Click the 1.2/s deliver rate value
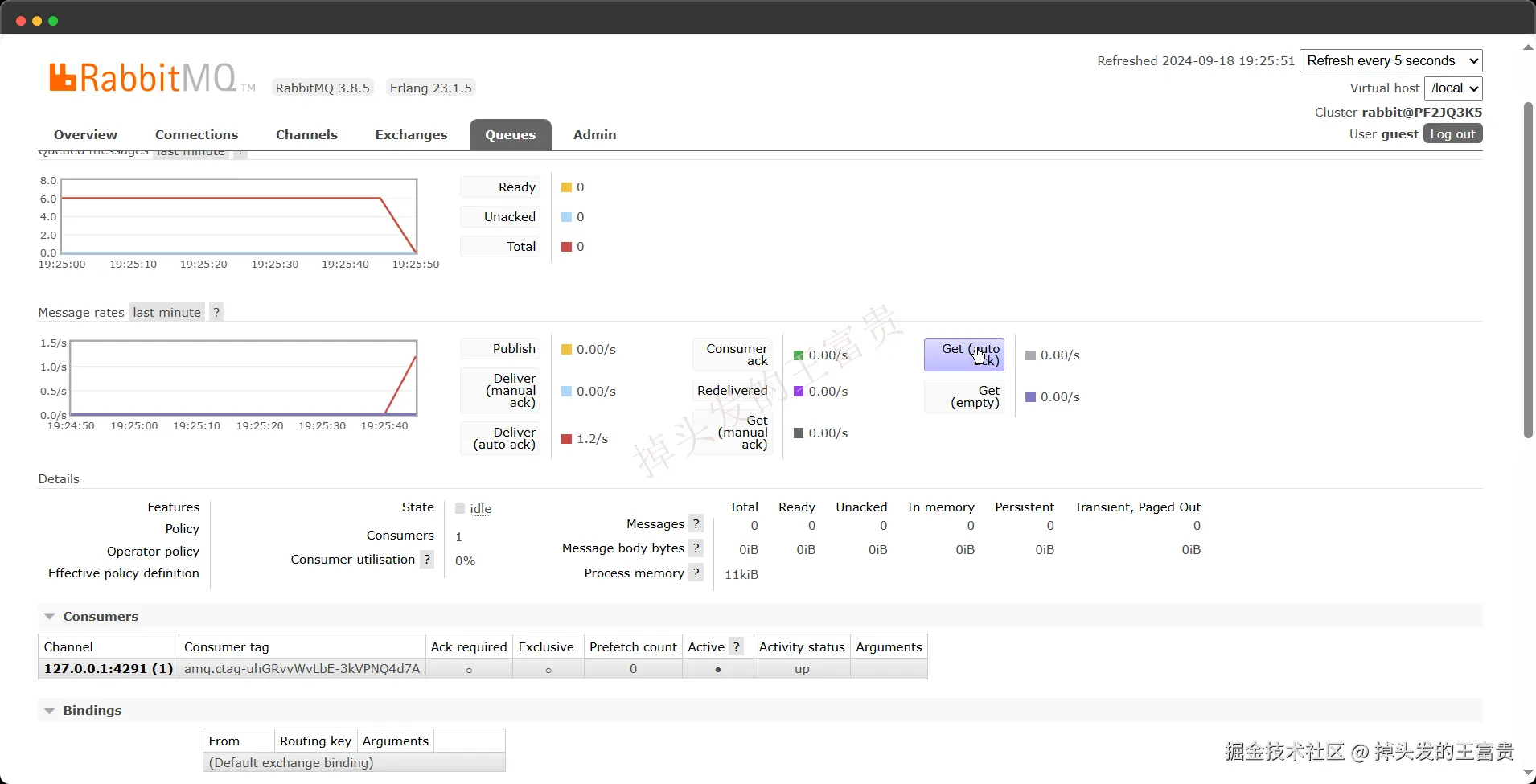 (x=593, y=439)
